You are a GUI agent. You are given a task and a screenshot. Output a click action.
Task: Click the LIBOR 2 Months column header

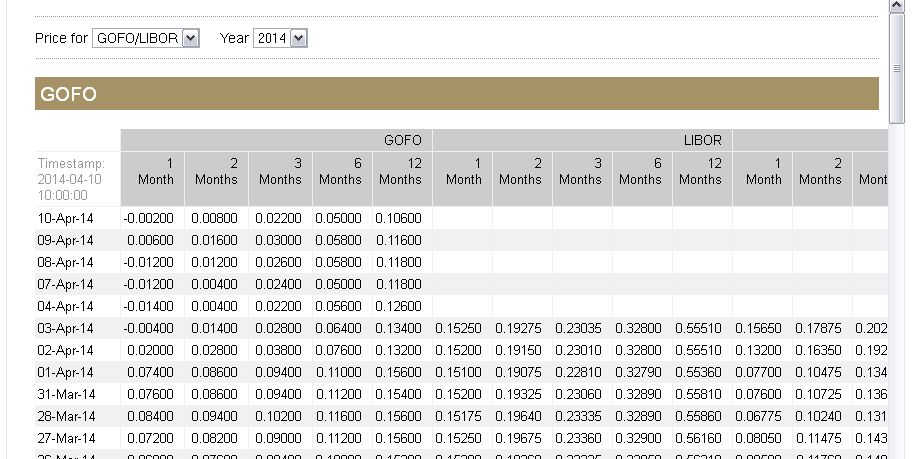[522, 179]
